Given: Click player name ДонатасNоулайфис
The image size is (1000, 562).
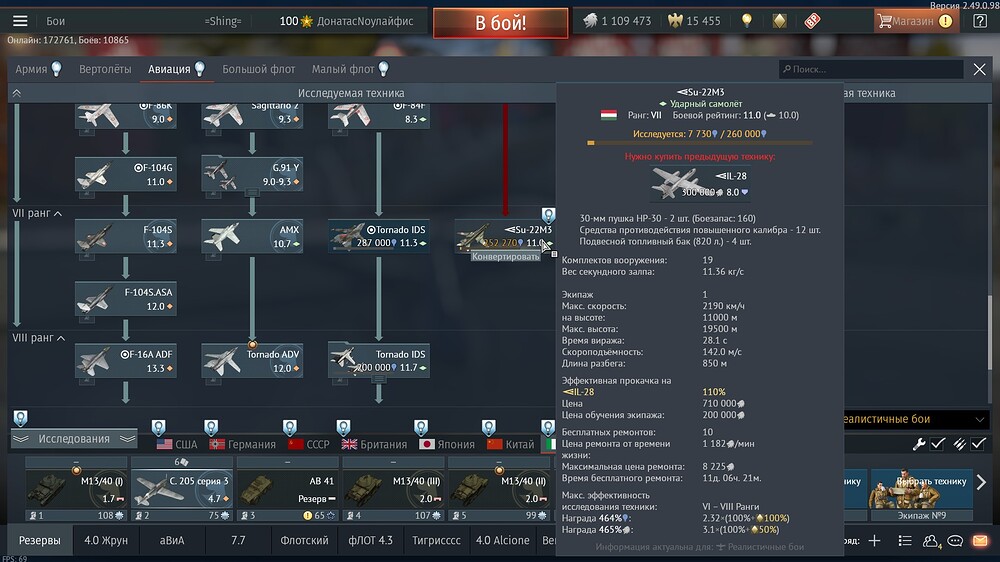Looking at the screenshot, I should pyautogui.click(x=365, y=21).
